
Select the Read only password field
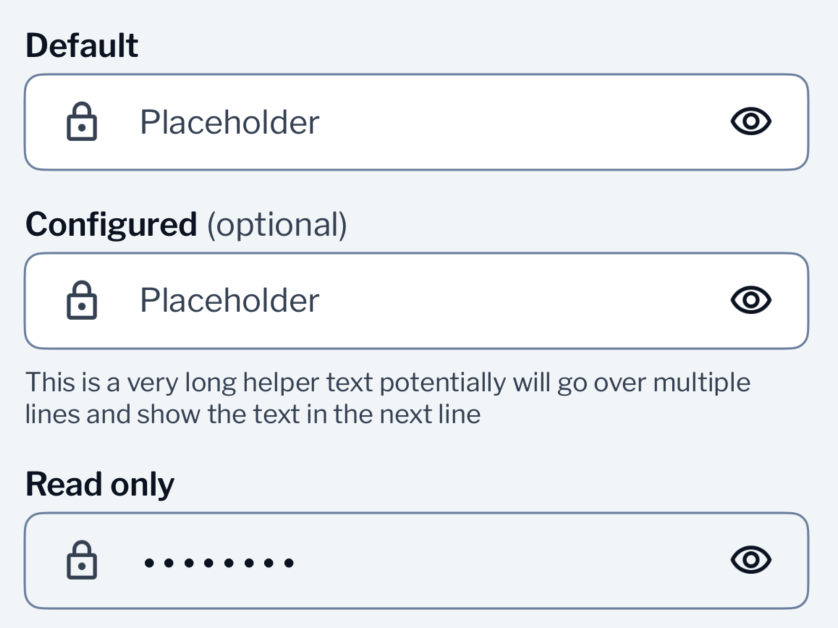416,561
